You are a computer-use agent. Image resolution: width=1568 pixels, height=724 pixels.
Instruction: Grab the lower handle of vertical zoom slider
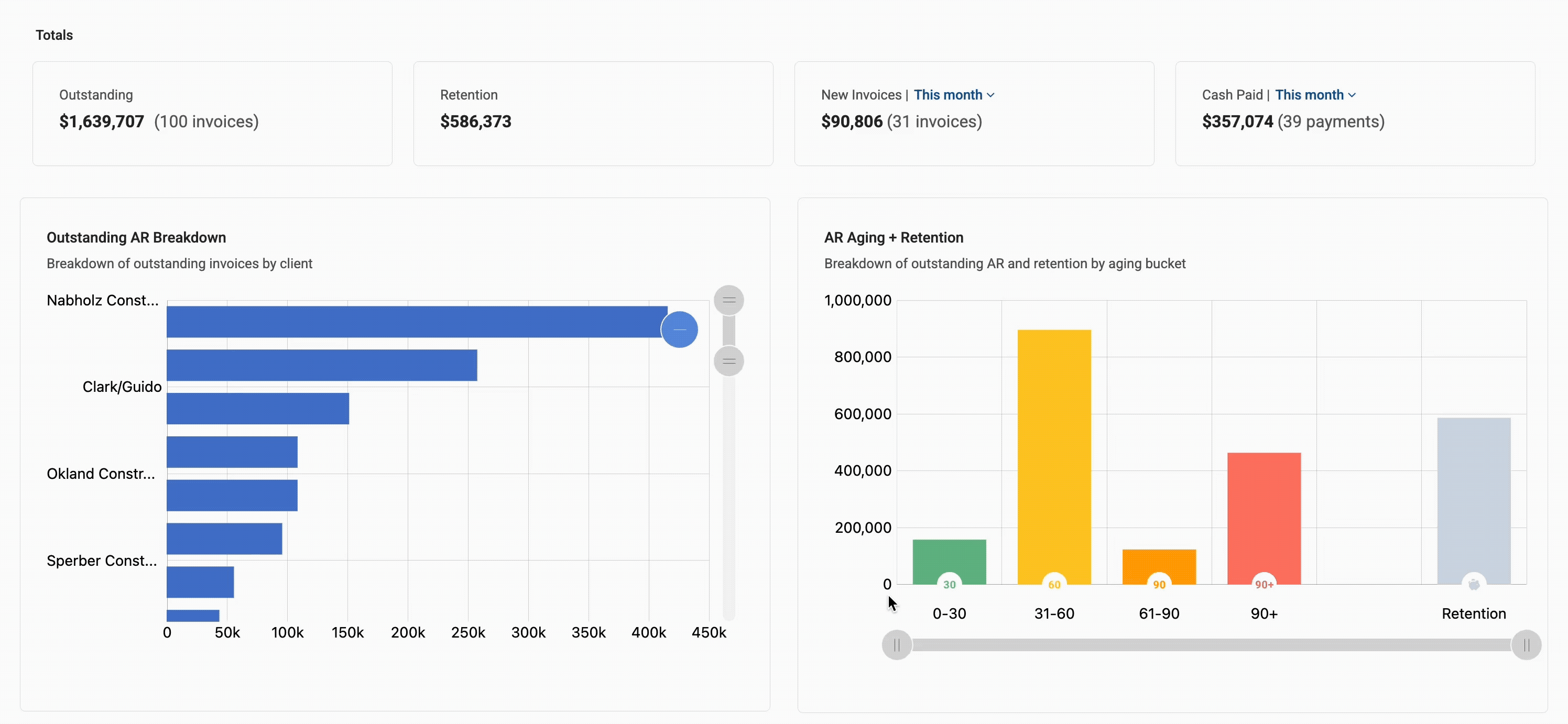728,361
